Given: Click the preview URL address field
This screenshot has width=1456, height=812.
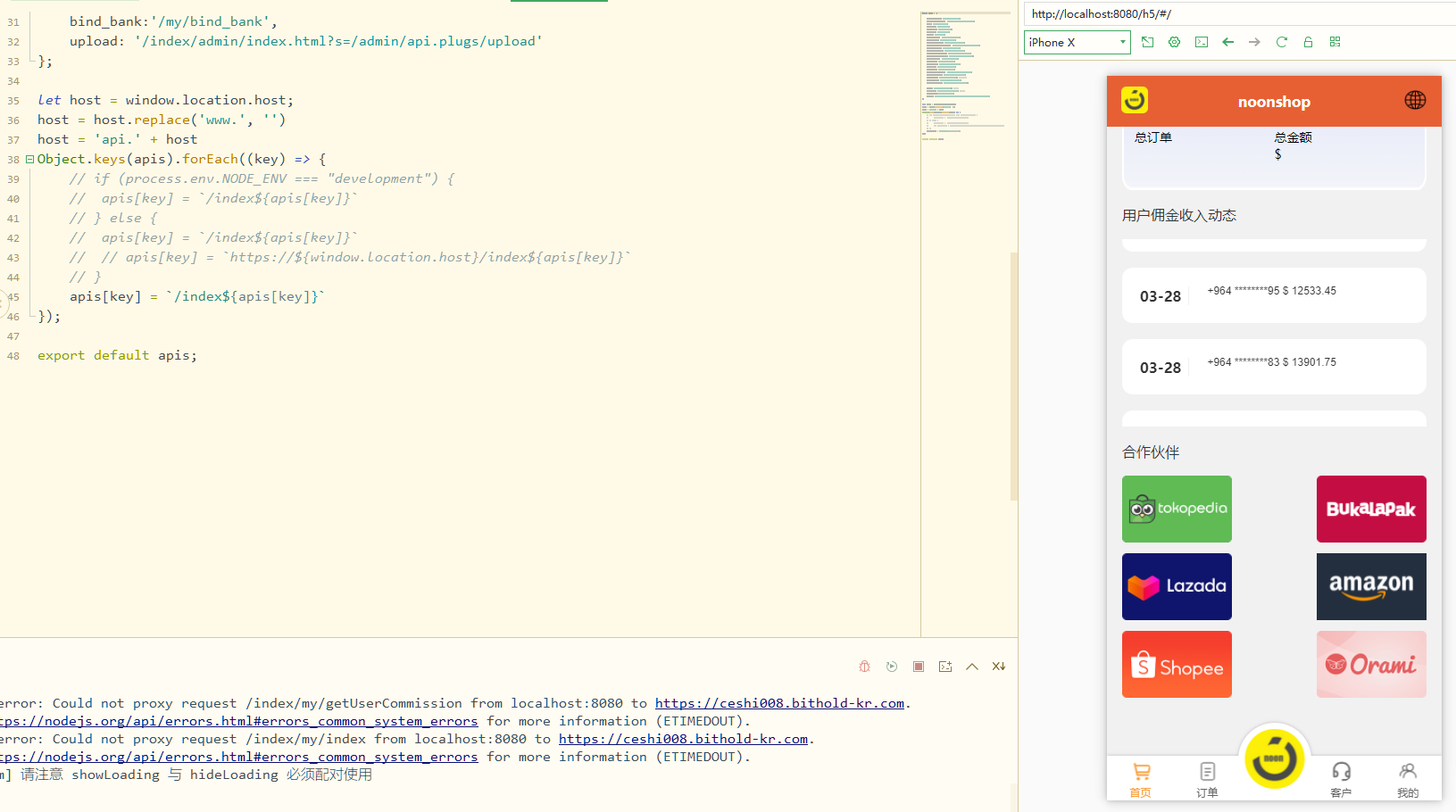Looking at the screenshot, I should [1236, 13].
